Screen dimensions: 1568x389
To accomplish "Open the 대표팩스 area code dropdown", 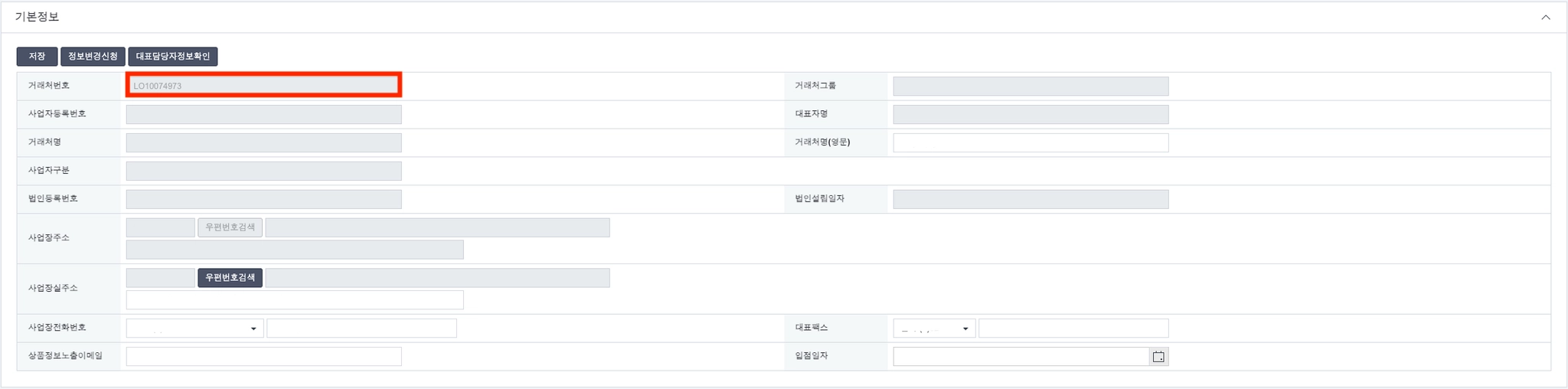I will tap(934, 329).
